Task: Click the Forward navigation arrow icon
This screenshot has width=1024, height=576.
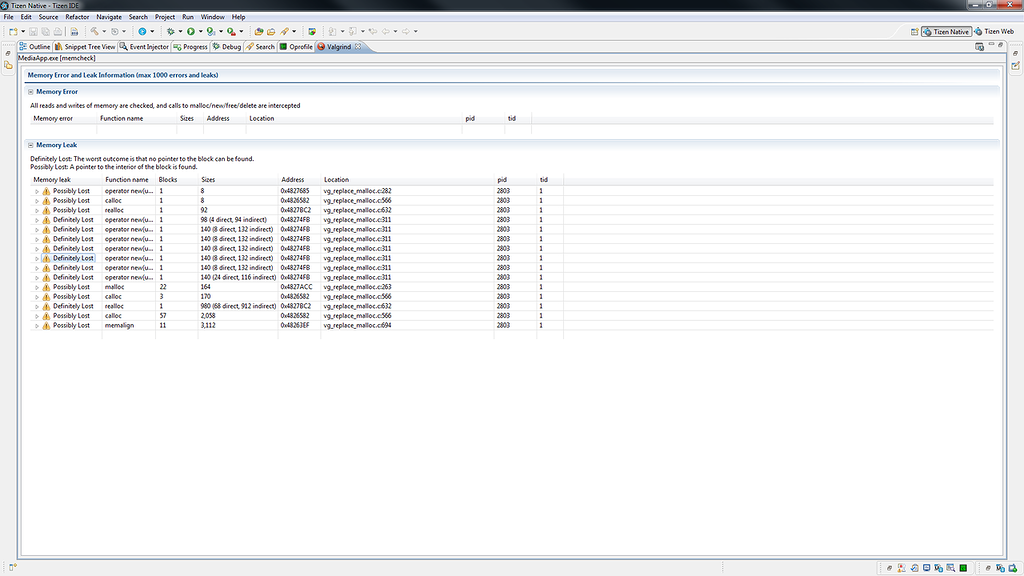Action: (x=406, y=31)
